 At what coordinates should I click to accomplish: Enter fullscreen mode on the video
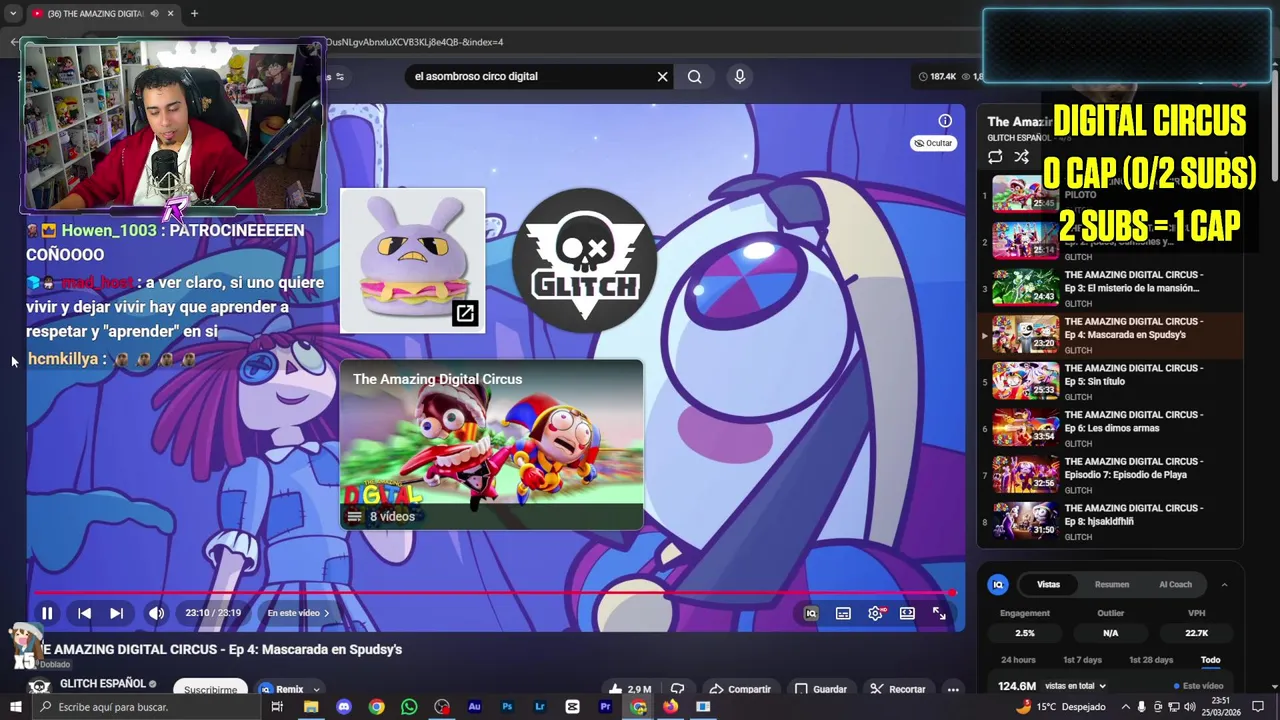tap(939, 613)
